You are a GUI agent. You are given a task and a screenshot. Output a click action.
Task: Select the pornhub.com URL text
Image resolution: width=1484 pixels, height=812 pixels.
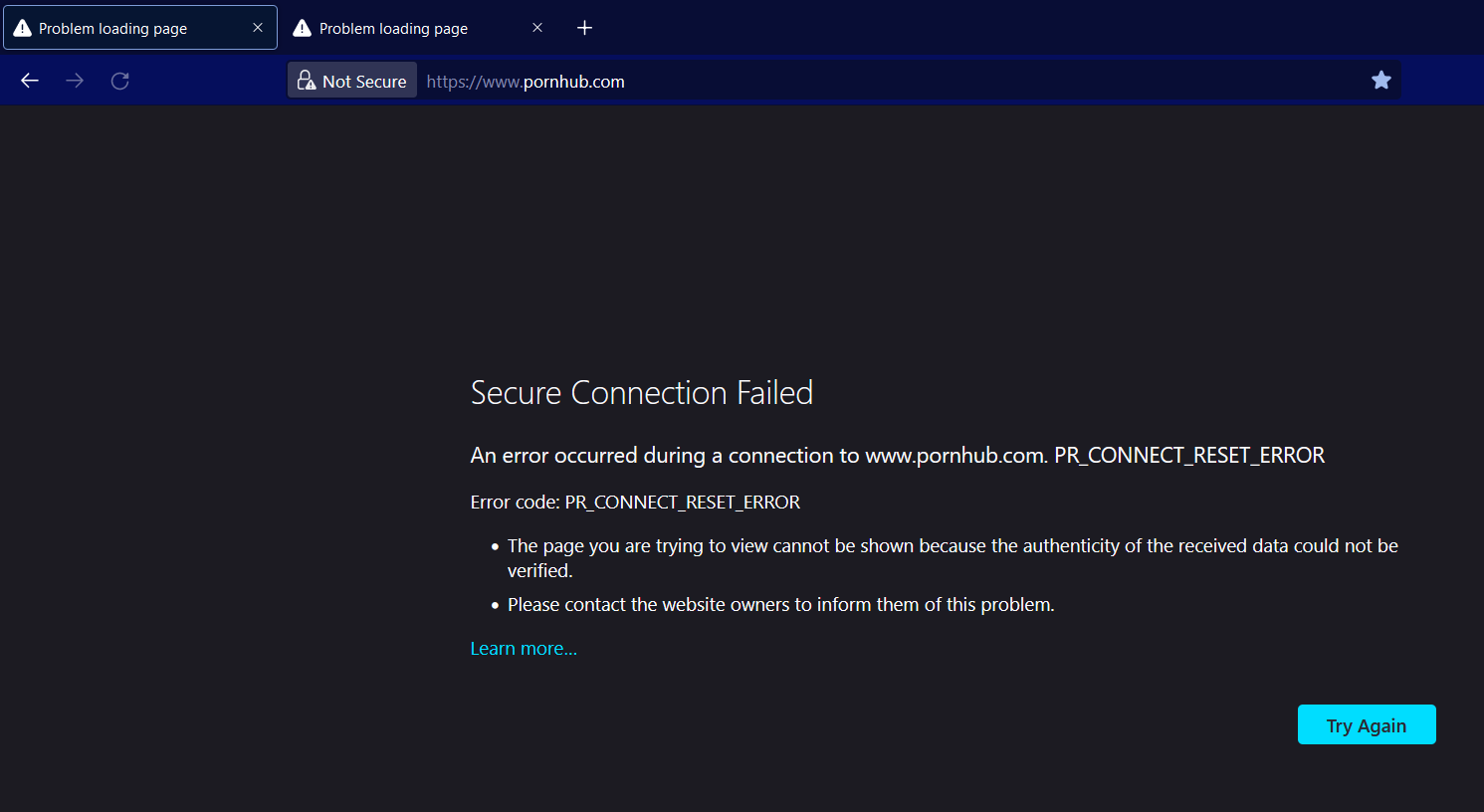pos(525,81)
